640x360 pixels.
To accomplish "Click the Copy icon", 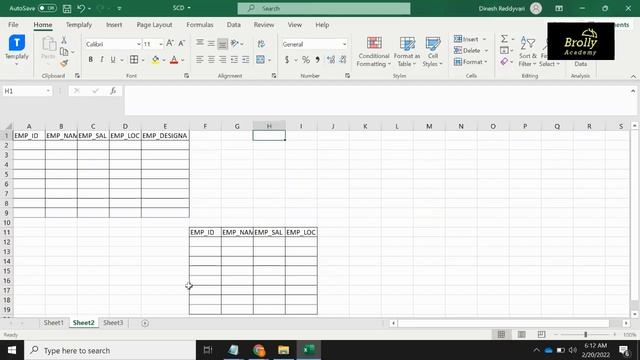I will point(64,52).
